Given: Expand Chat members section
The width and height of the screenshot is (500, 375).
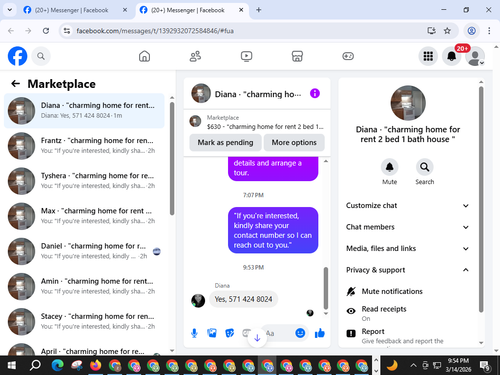Looking at the screenshot, I should coord(407,227).
